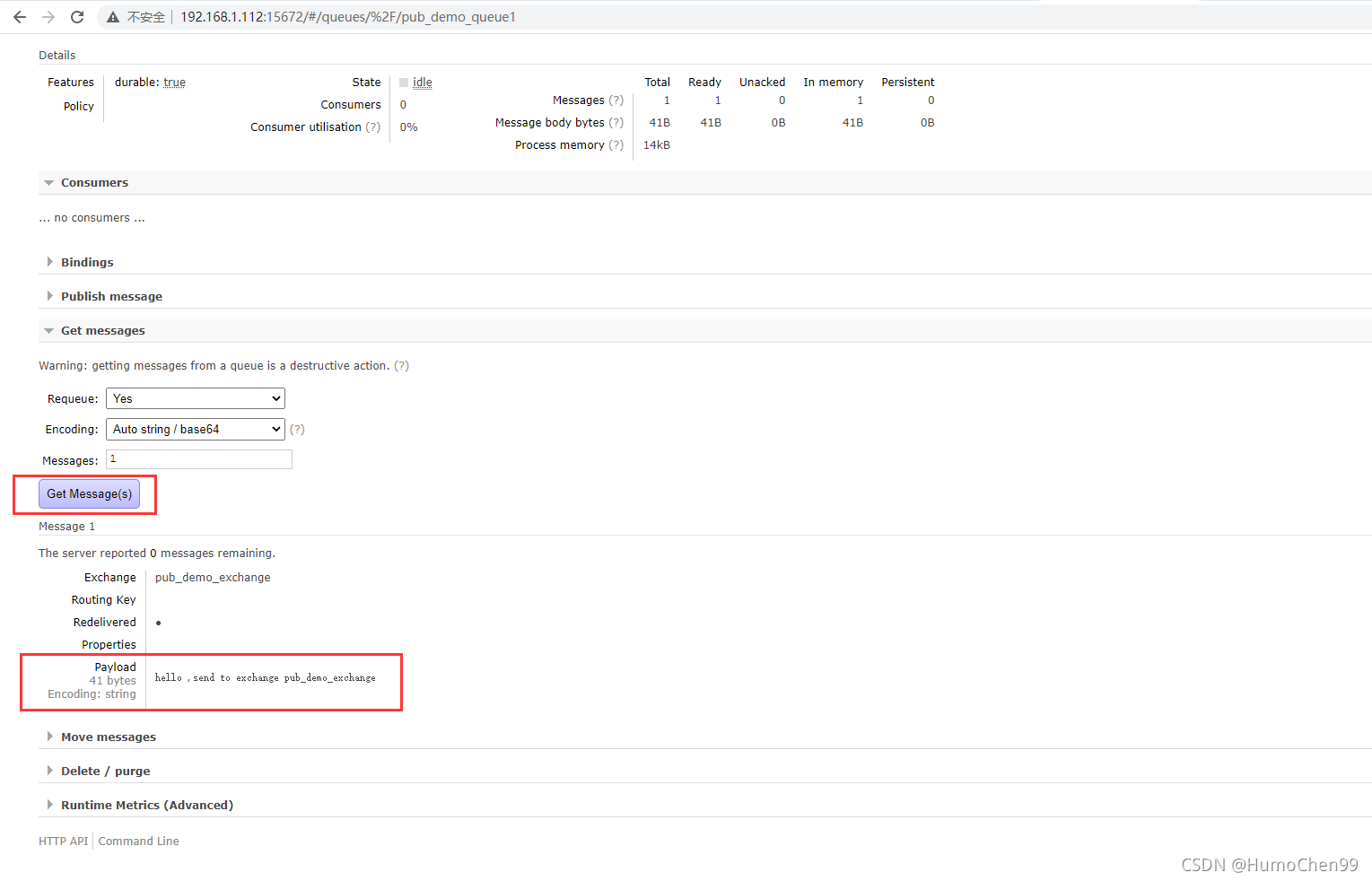
Task: Click the Ready column header
Action: [705, 83]
